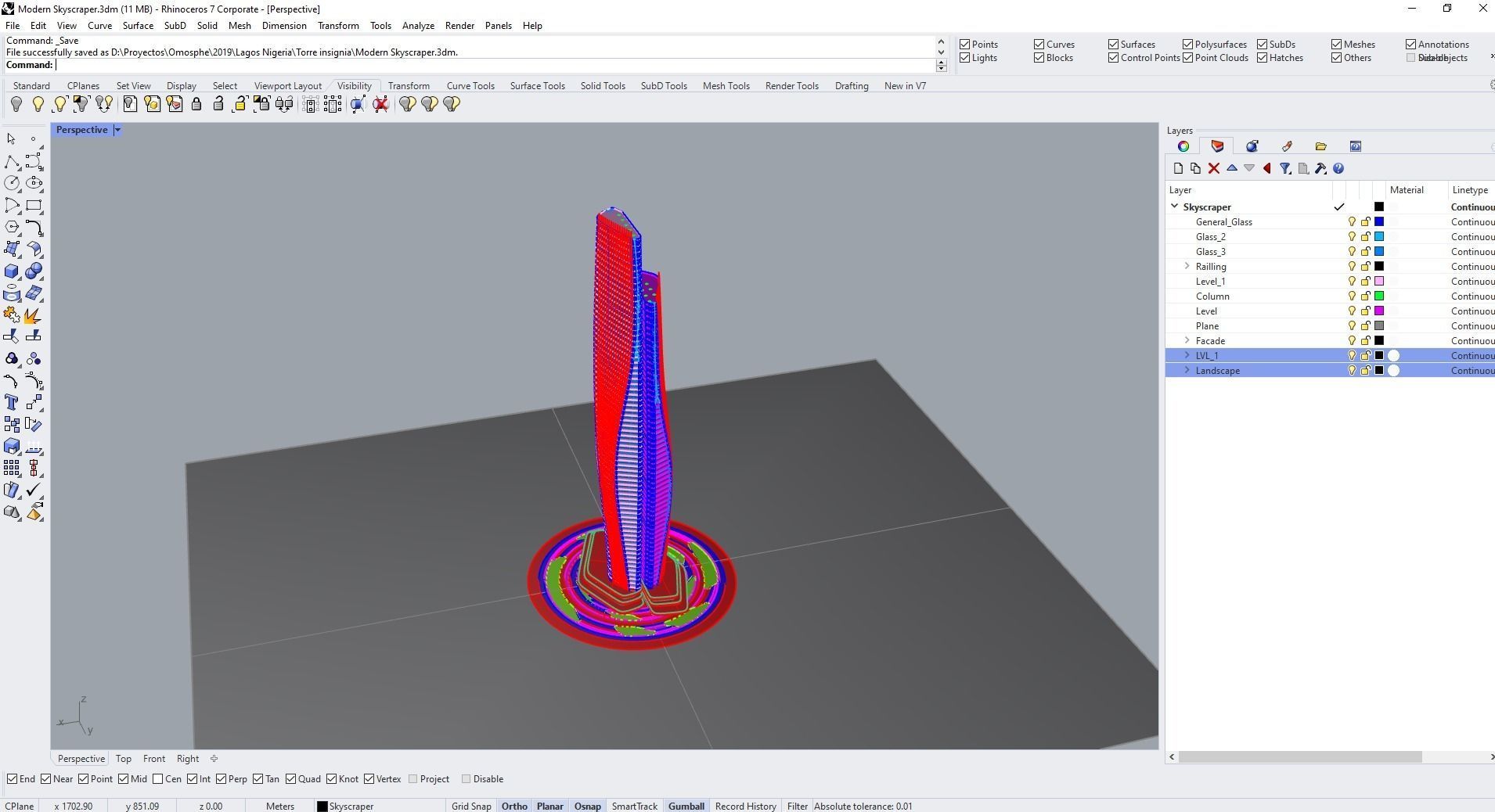Open the Perspective viewport dropdown arrow

click(x=117, y=130)
